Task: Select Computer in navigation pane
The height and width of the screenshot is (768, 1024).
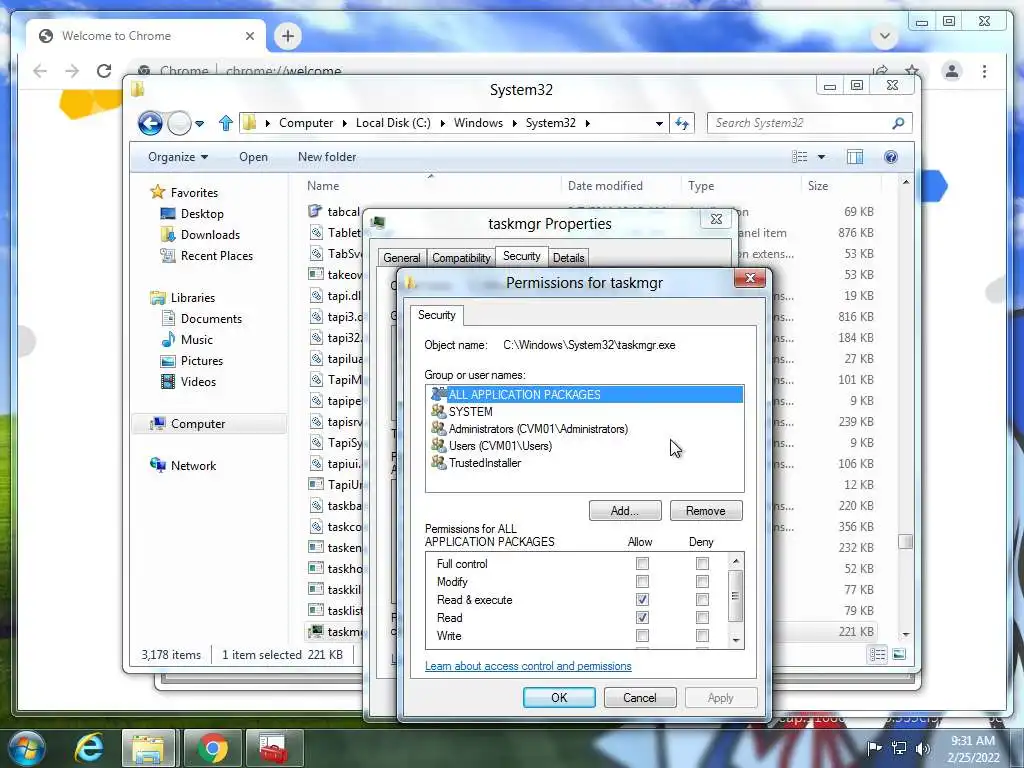Action: (209, 423)
